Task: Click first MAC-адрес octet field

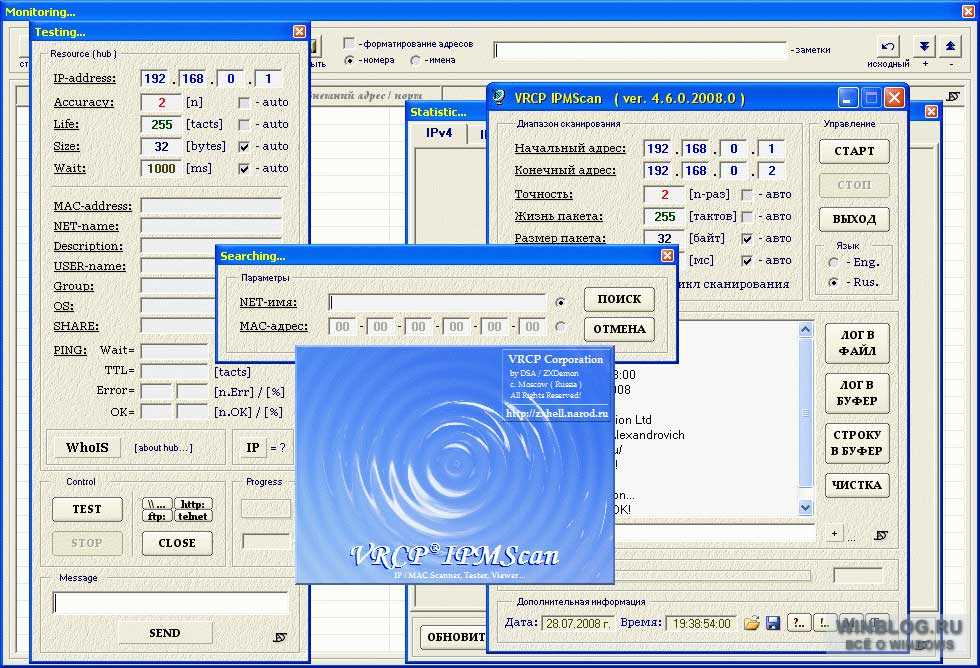Action: (x=342, y=326)
